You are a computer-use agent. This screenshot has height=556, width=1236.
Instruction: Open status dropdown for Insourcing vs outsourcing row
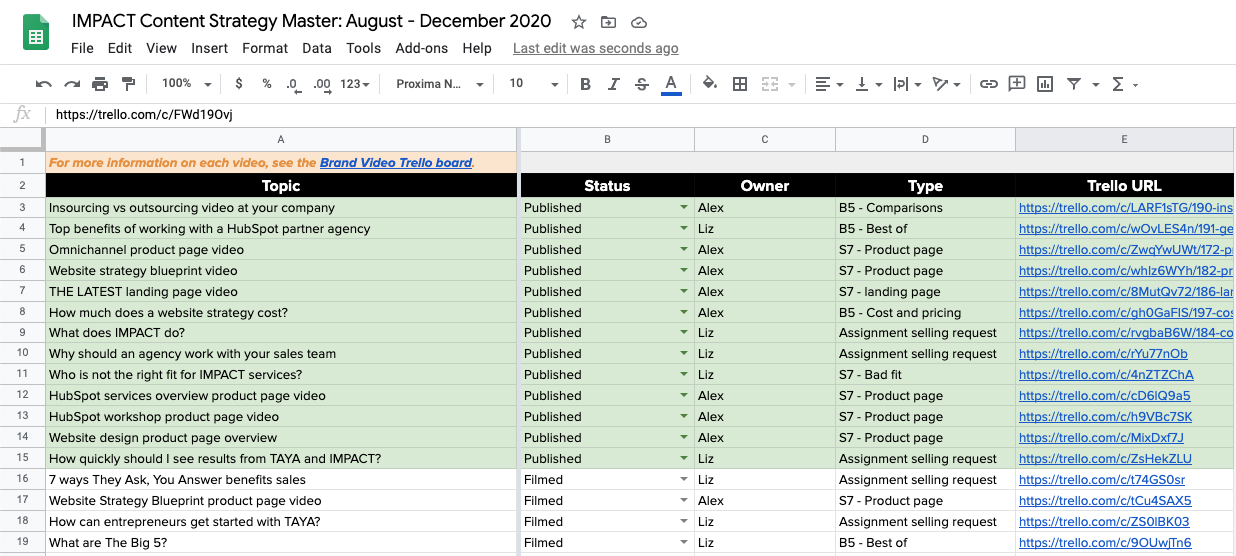click(684, 208)
